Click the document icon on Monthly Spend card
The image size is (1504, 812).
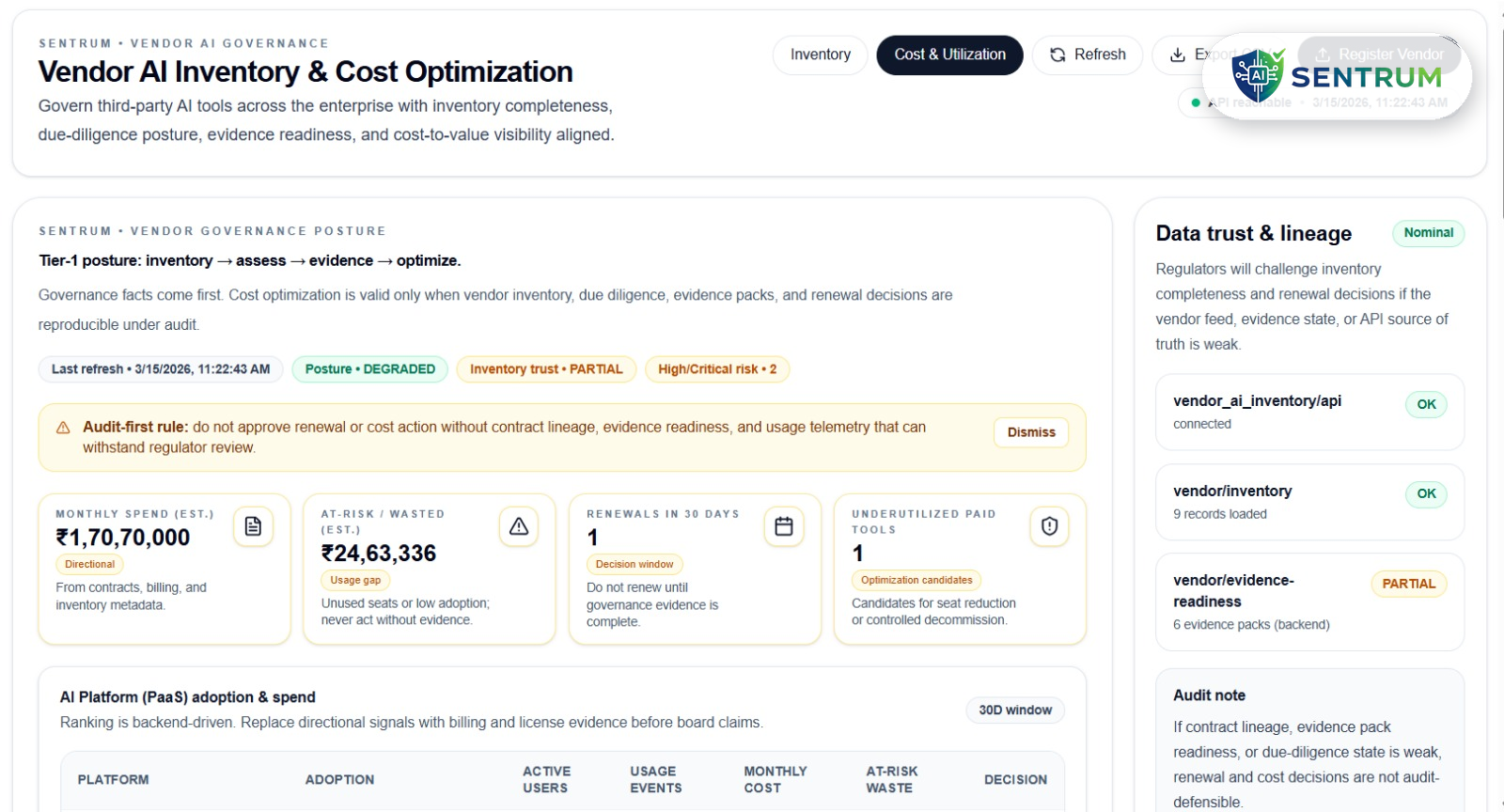point(253,526)
